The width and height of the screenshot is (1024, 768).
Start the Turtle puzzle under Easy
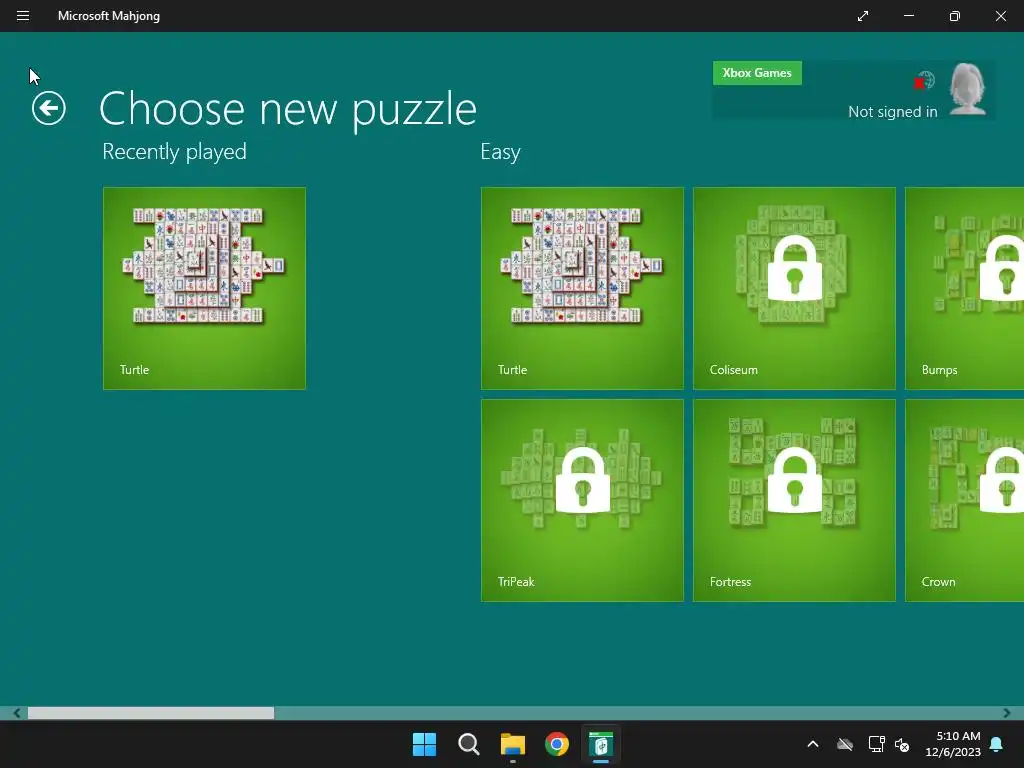[583, 289]
